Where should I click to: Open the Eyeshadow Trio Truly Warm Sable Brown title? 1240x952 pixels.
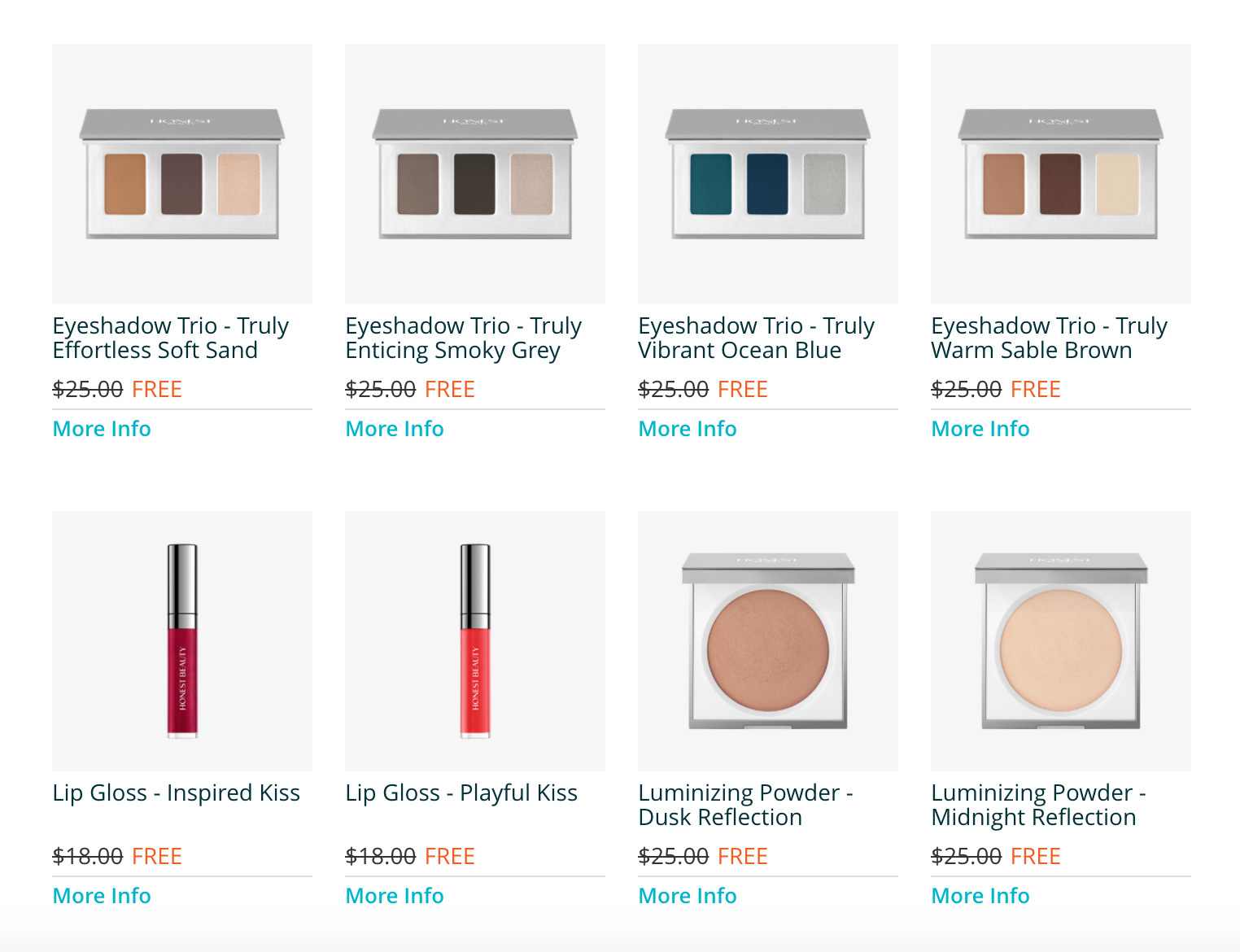pyautogui.click(x=1049, y=338)
